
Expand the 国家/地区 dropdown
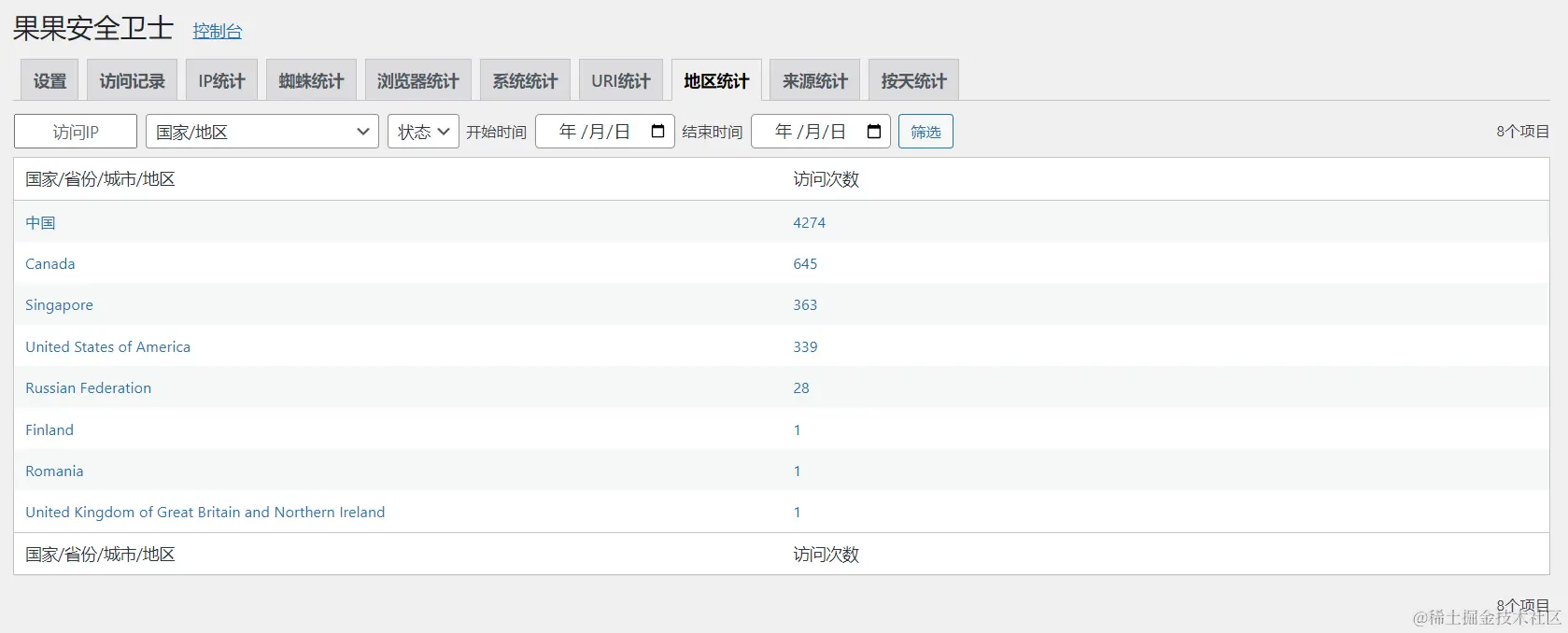pos(262,132)
